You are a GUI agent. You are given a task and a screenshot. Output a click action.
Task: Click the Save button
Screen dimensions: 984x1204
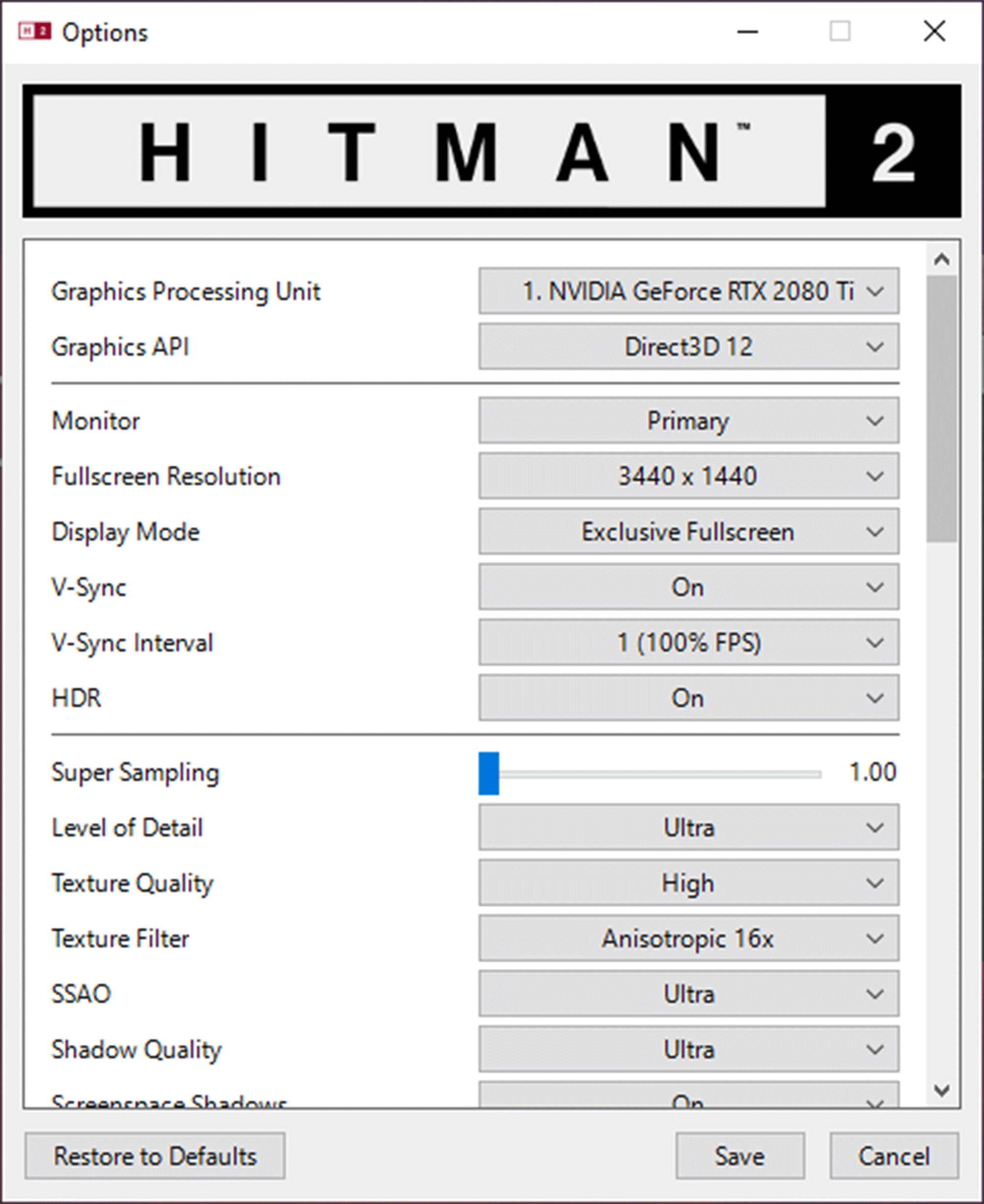click(x=739, y=1156)
